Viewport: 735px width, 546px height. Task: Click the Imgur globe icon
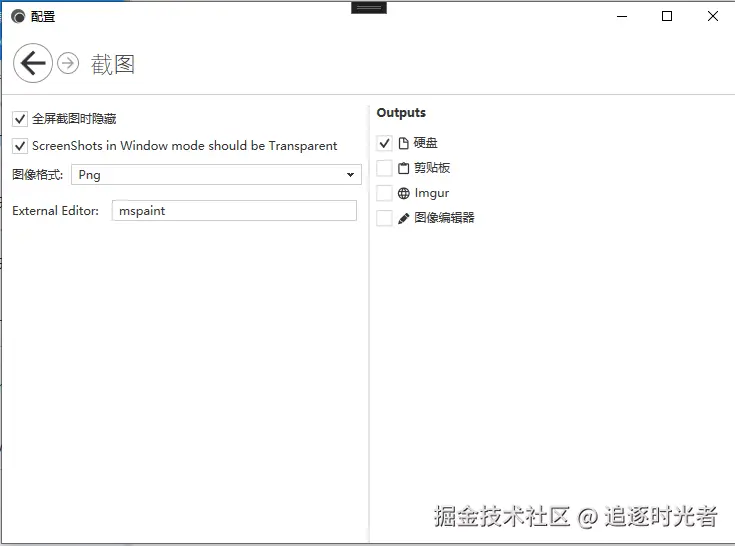tap(403, 193)
